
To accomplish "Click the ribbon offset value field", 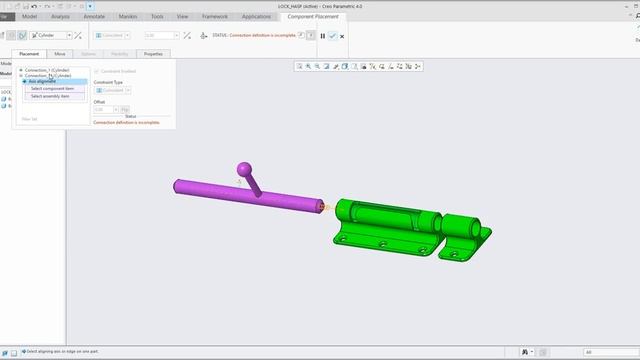I will pos(159,36).
